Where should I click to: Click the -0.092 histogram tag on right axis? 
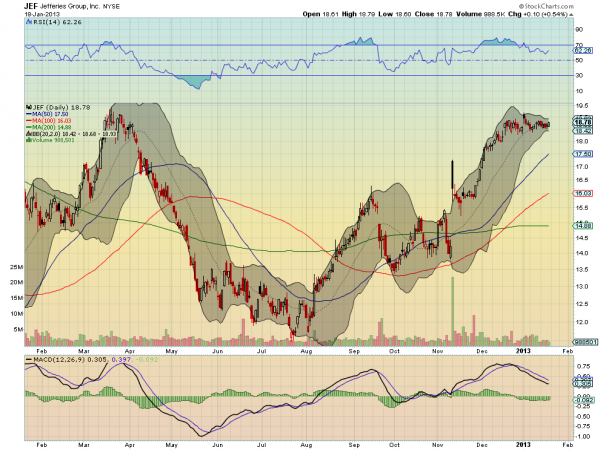(584, 400)
